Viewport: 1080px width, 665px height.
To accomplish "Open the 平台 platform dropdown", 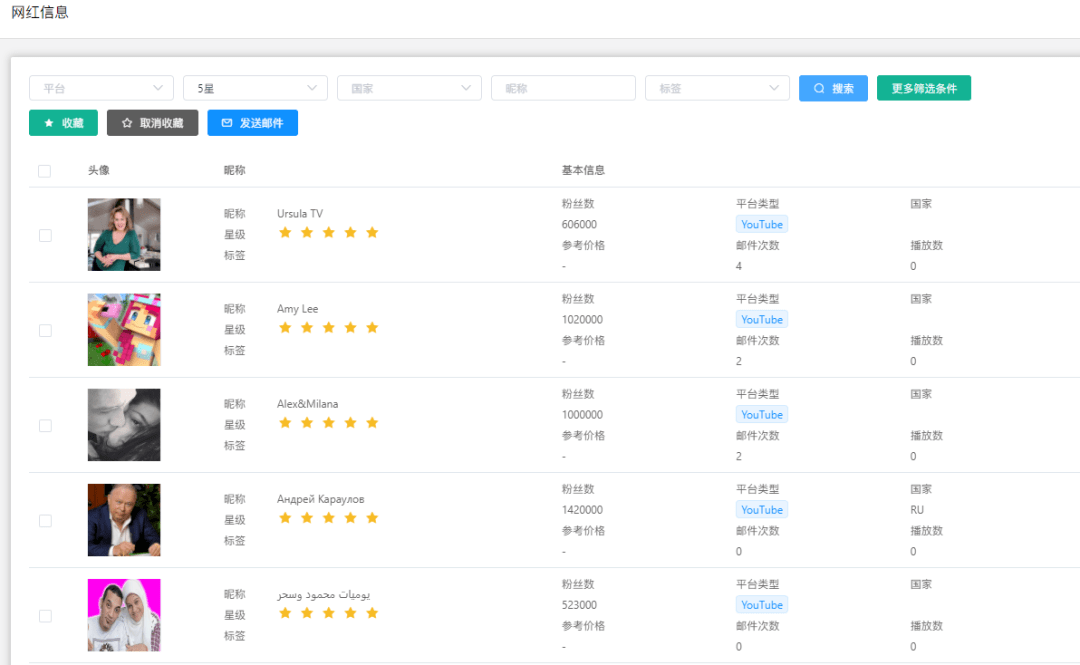I will pos(101,88).
